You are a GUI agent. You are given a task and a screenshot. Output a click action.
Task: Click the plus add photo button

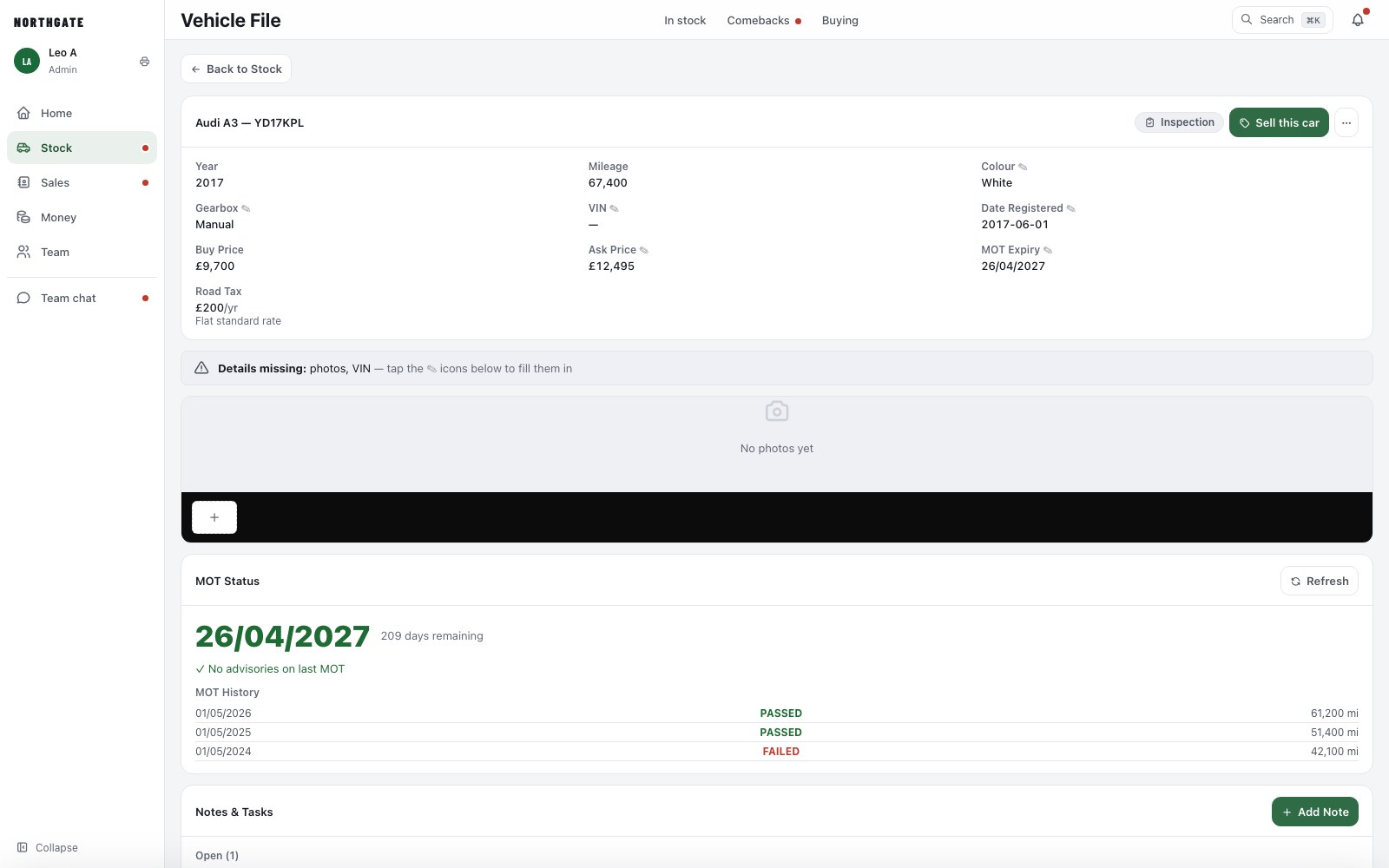214,517
